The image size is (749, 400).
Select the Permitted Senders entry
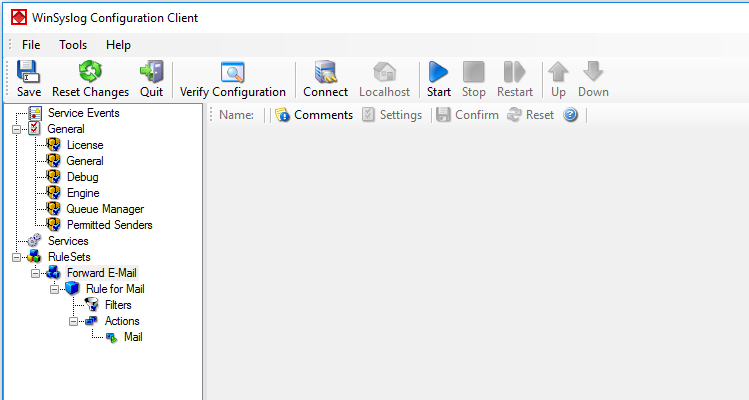pos(109,225)
